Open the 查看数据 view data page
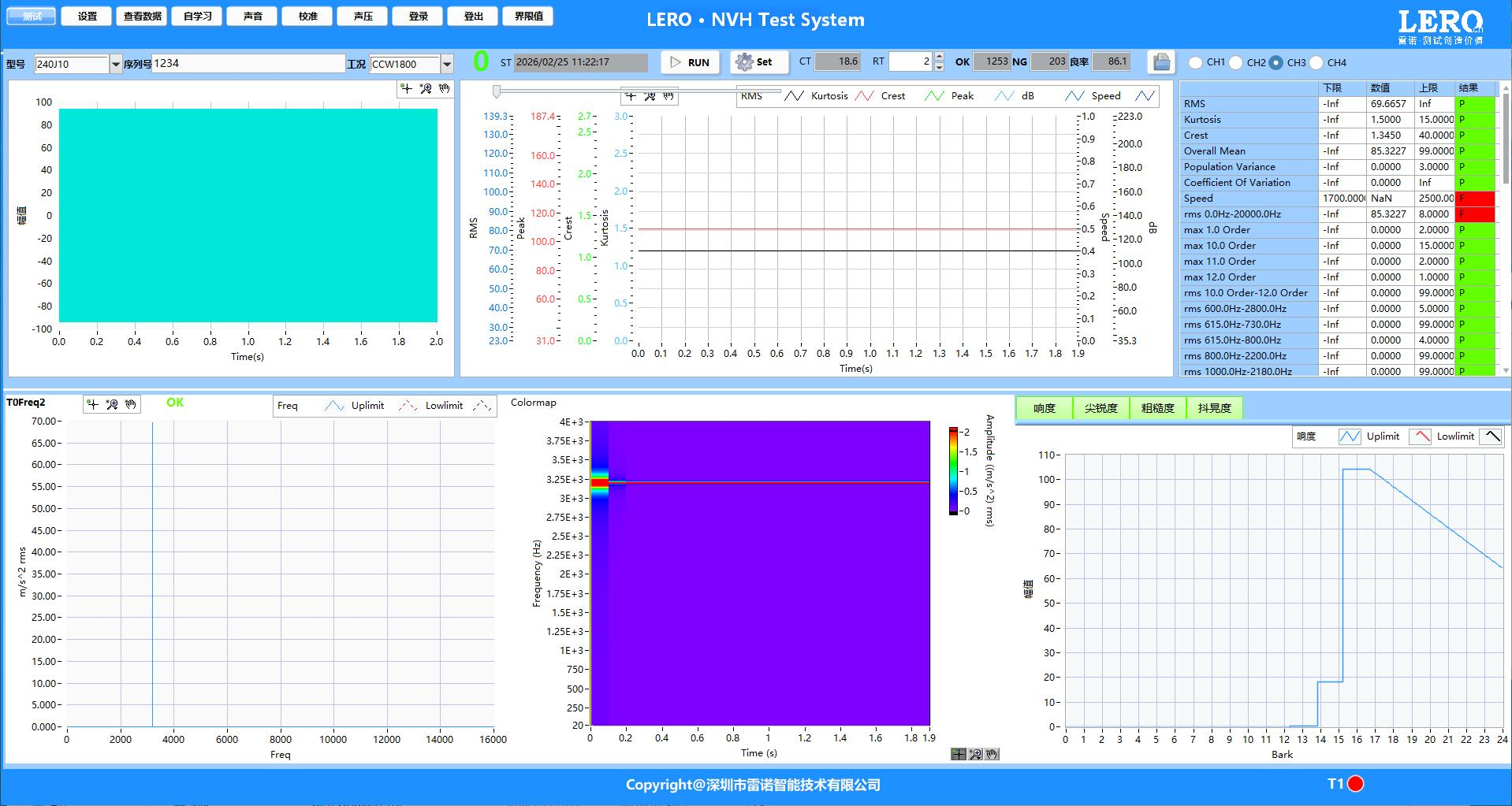The width and height of the screenshot is (1512, 806). coord(143,16)
